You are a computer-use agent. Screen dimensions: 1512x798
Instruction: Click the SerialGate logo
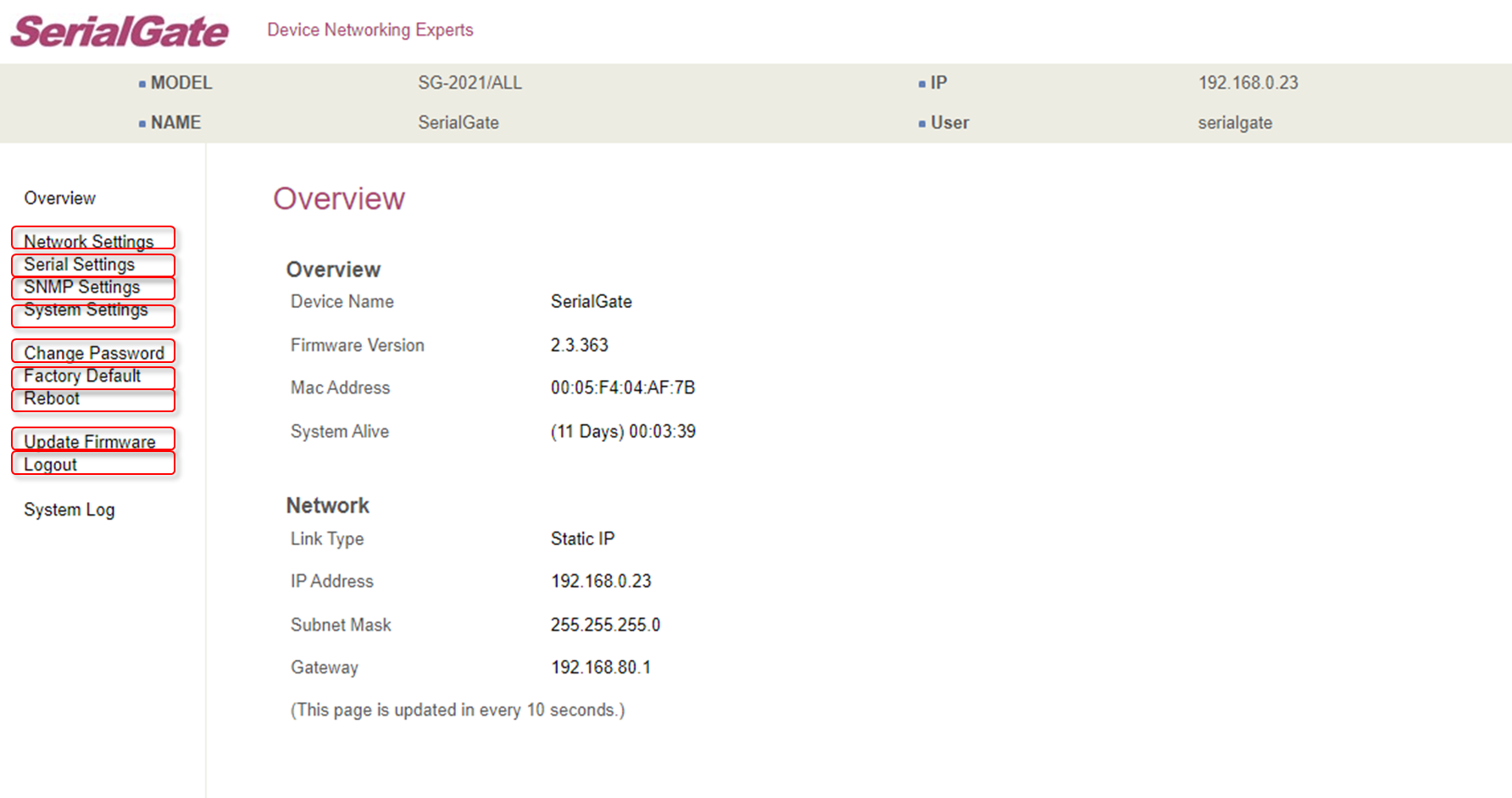(x=120, y=31)
